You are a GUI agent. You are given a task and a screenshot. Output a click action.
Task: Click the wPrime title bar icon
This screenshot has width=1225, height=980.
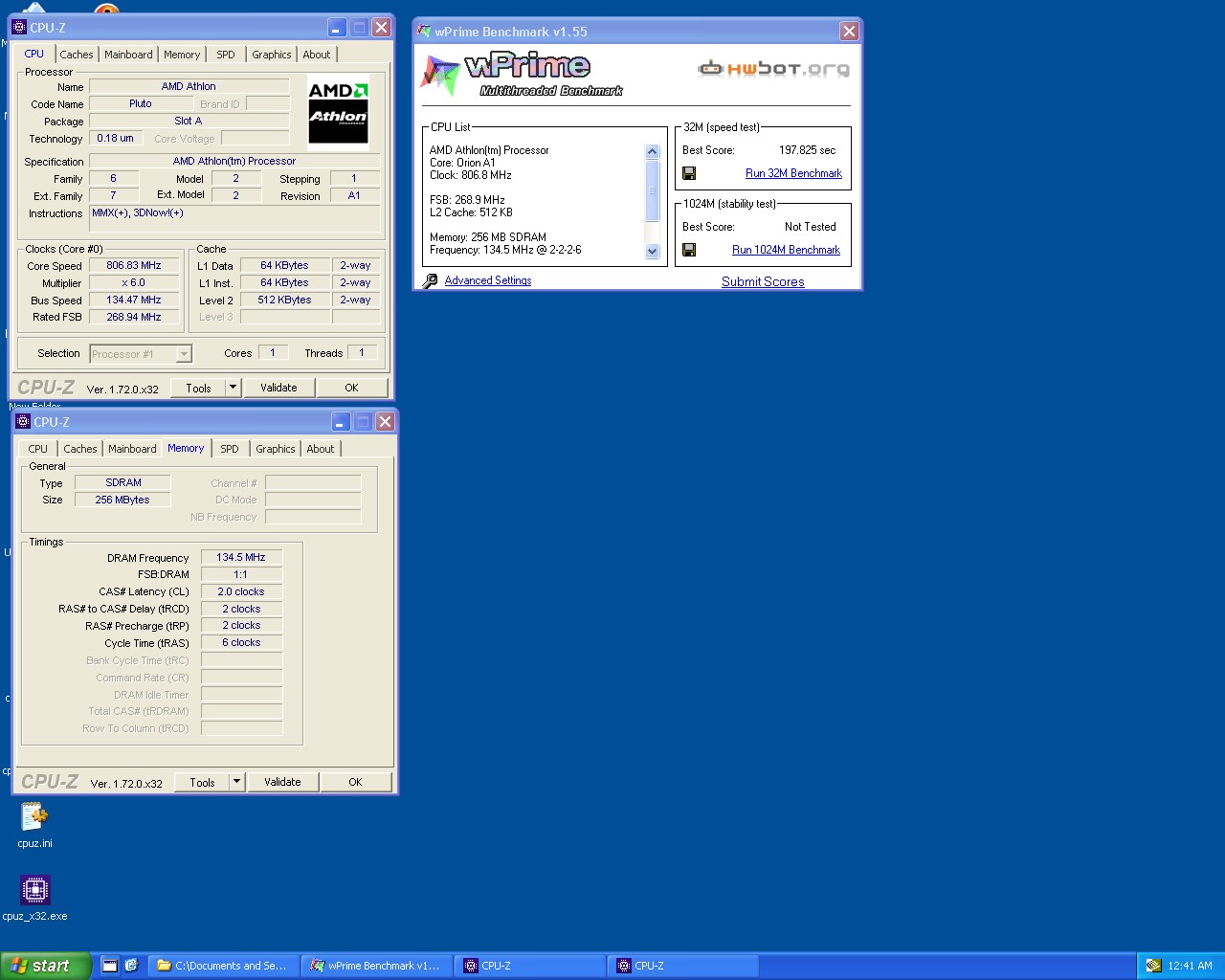coord(425,32)
